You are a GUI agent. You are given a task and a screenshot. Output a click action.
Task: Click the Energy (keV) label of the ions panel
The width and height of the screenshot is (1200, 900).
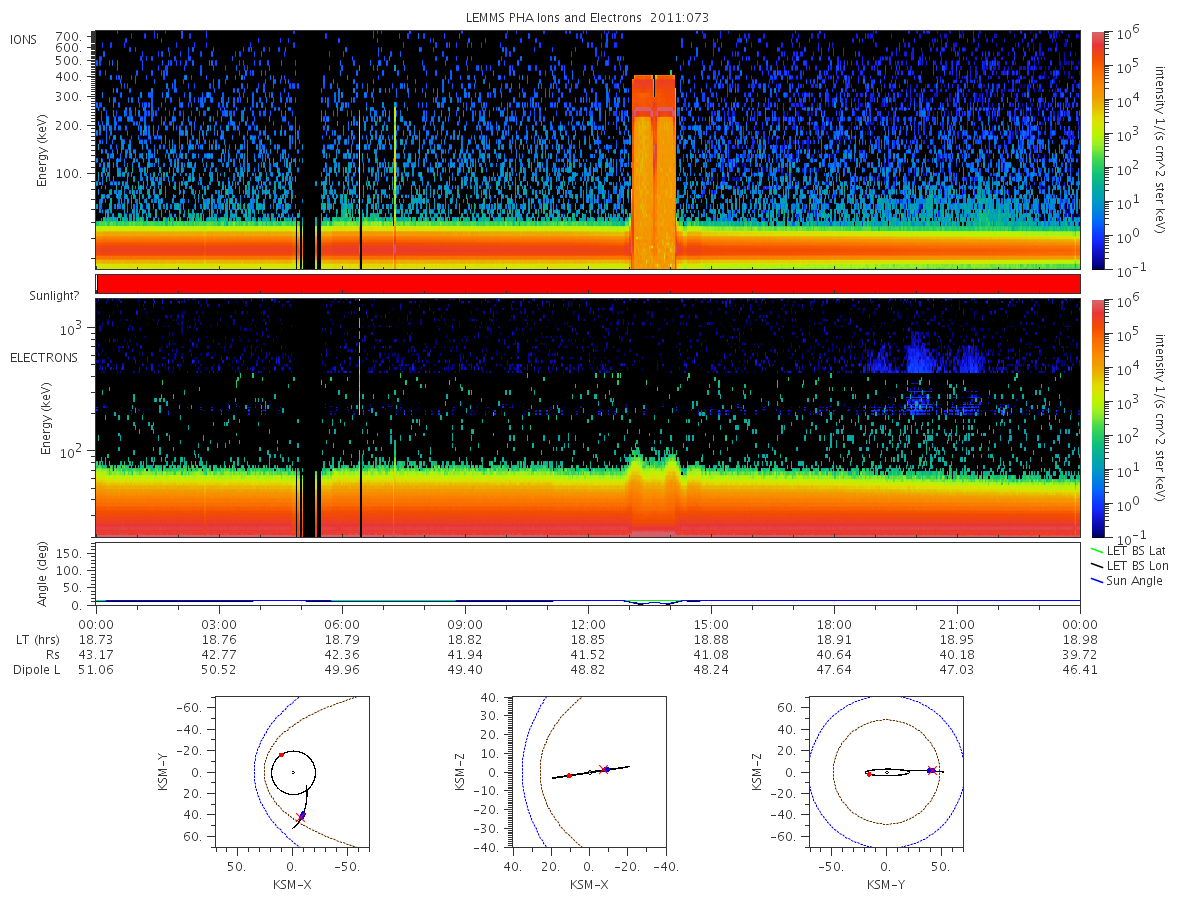click(43, 150)
